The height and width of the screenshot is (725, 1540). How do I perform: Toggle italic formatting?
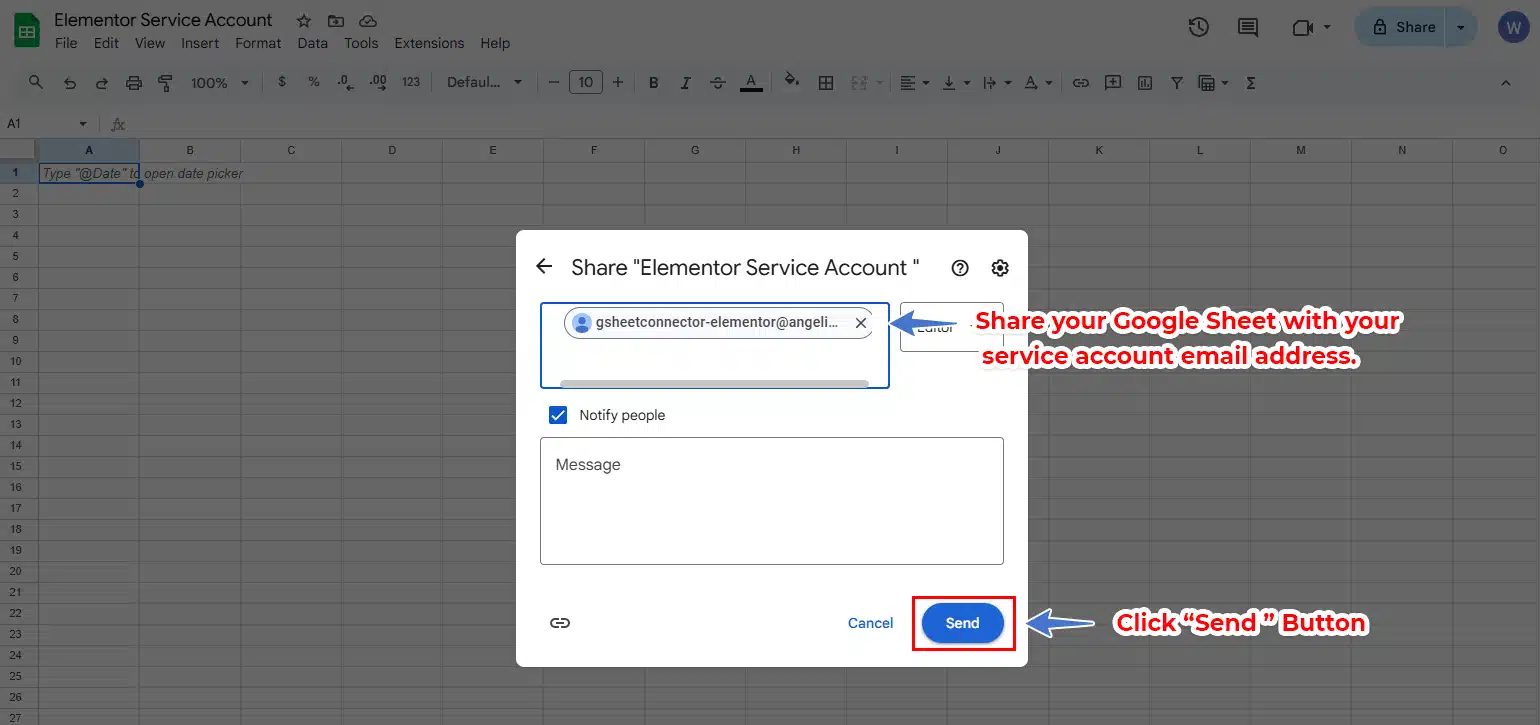[685, 83]
